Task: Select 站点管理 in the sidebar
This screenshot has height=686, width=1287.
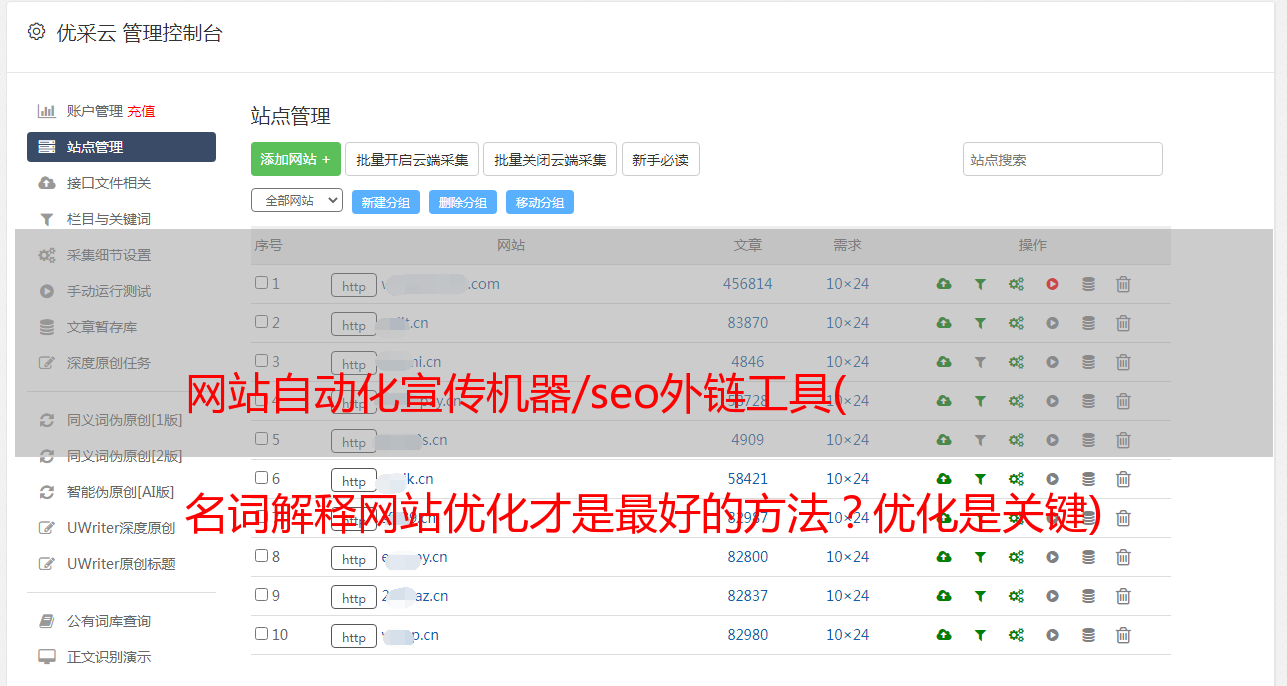Action: (121, 147)
